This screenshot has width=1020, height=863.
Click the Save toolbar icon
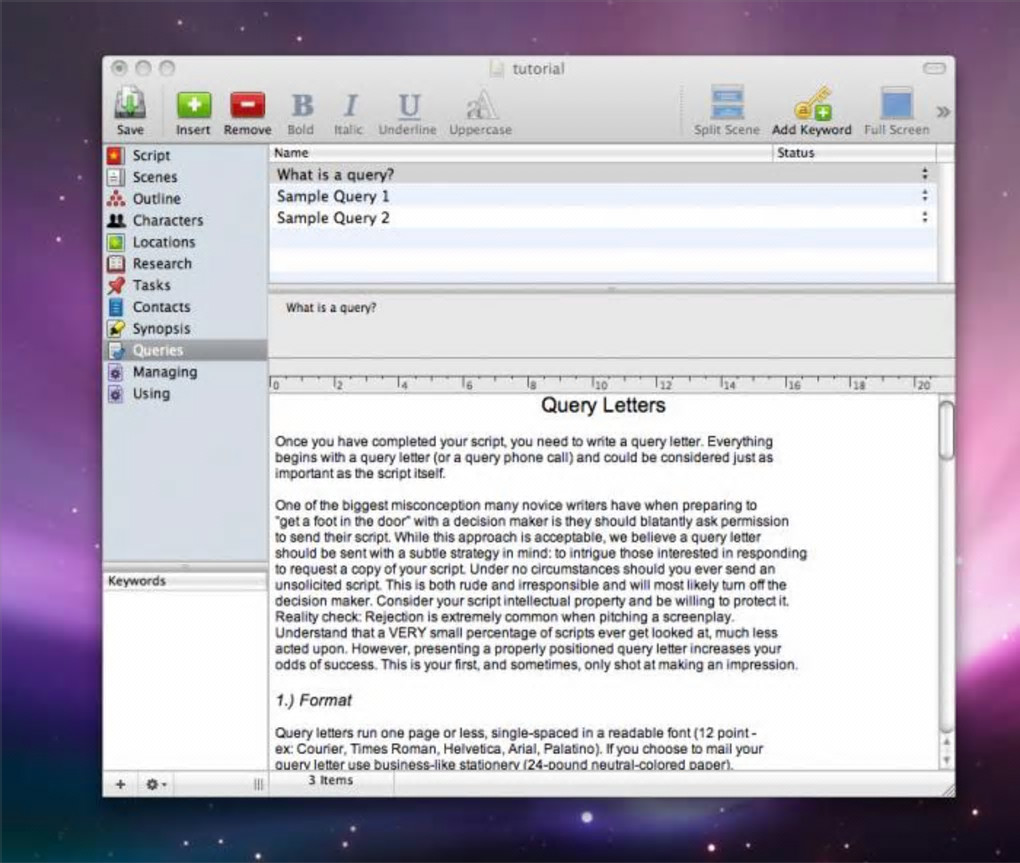coord(129,103)
